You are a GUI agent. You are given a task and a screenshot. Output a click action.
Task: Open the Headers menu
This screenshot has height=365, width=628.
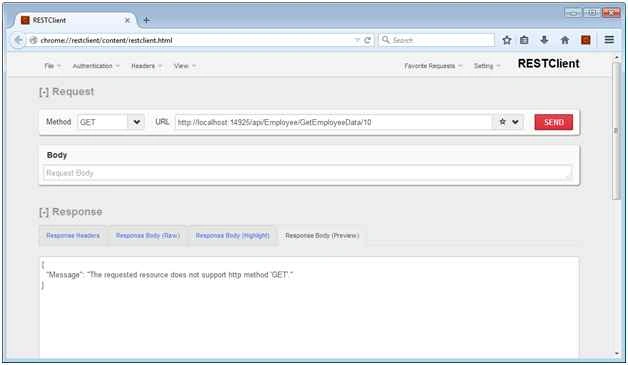pos(147,66)
